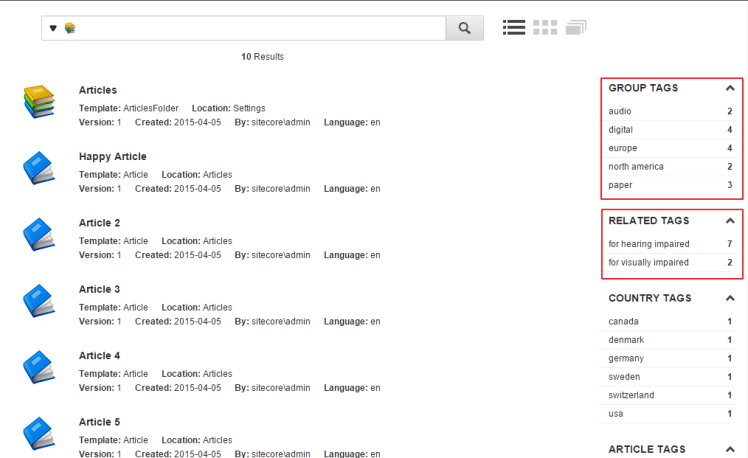
Task: Open the search box dropdown arrow
Action: [x=53, y=28]
